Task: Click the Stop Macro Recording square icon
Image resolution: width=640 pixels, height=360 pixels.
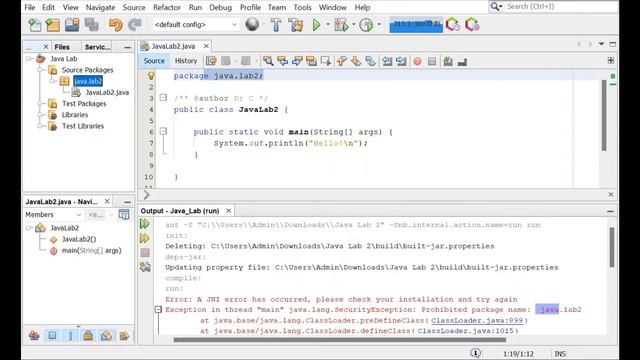Action: pyautogui.click(x=432, y=61)
